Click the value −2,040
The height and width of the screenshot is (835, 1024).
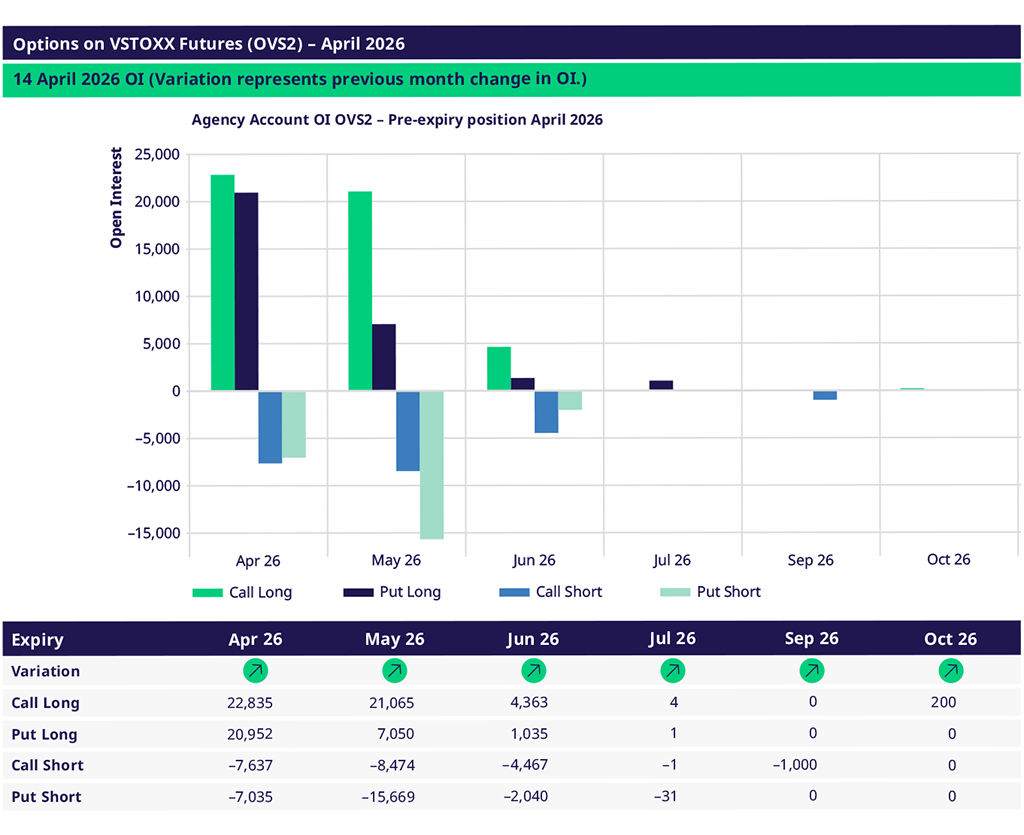(526, 796)
